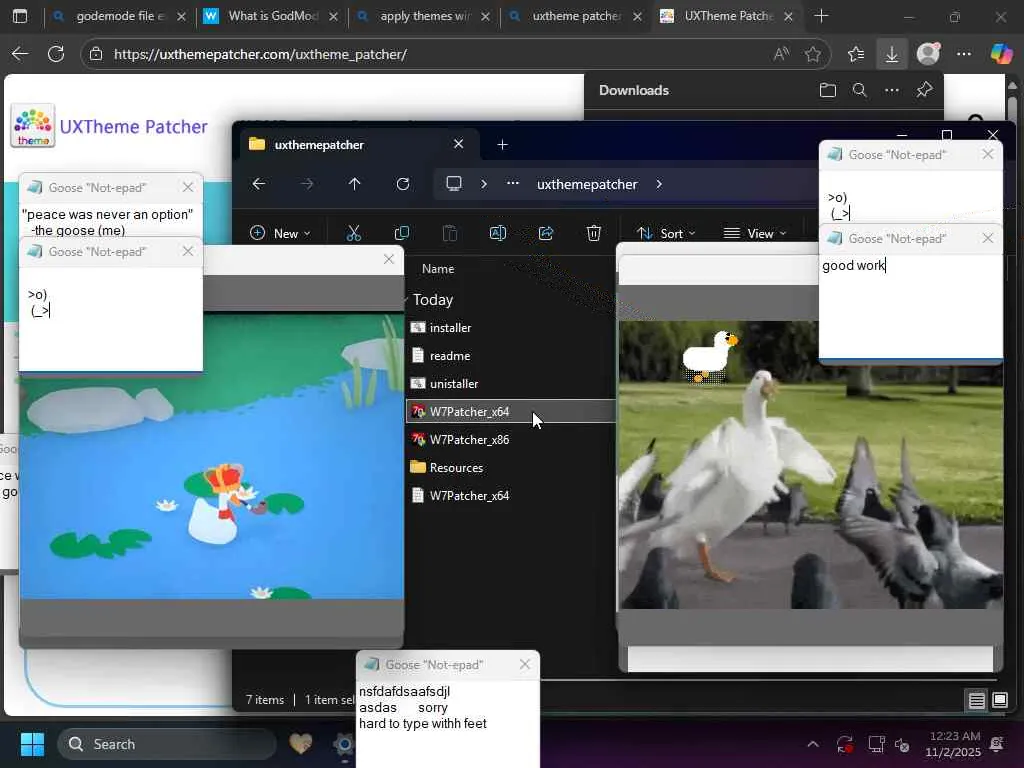Refresh the uxthemepatcher folder view
This screenshot has height=768, width=1024.
[403, 184]
